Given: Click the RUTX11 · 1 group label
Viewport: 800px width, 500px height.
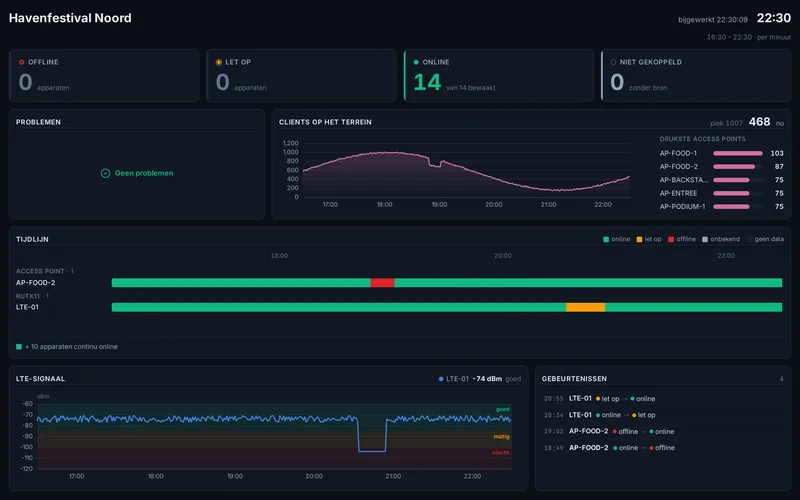Looking at the screenshot, I should [32, 296].
